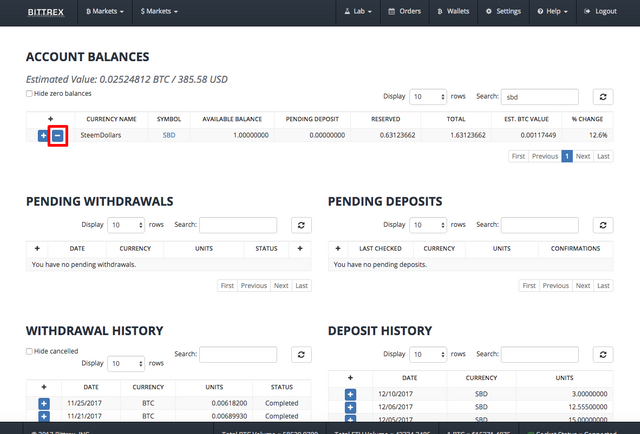Expand the 12/10/2017 SBD deposit row
The width and height of the screenshot is (640, 434).
click(350, 394)
